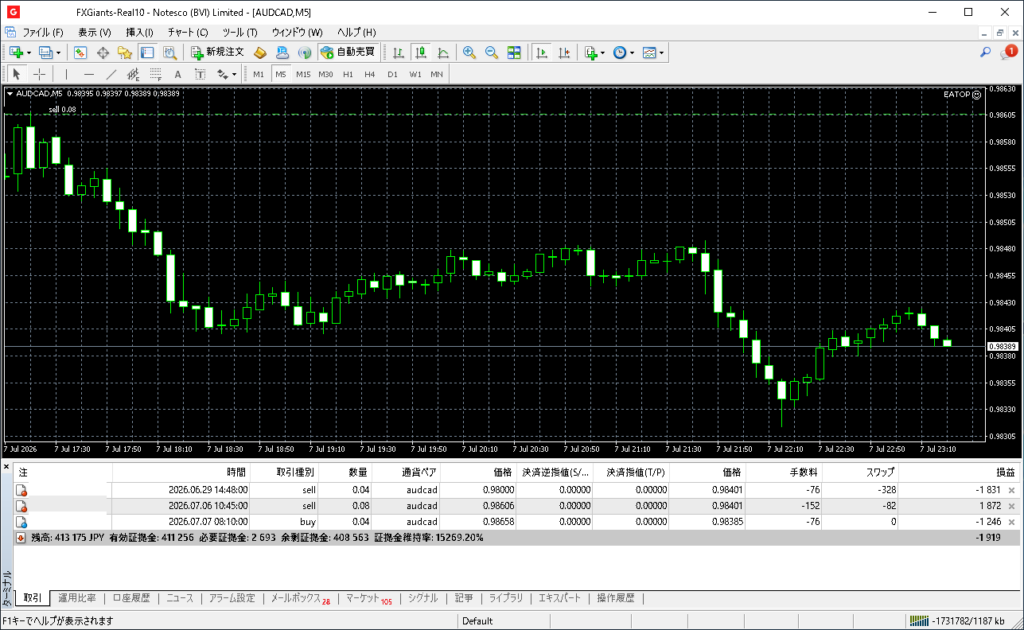This screenshot has height=630, width=1024.
Task: Click the zoom in magnifier icon
Action: [x=469, y=53]
